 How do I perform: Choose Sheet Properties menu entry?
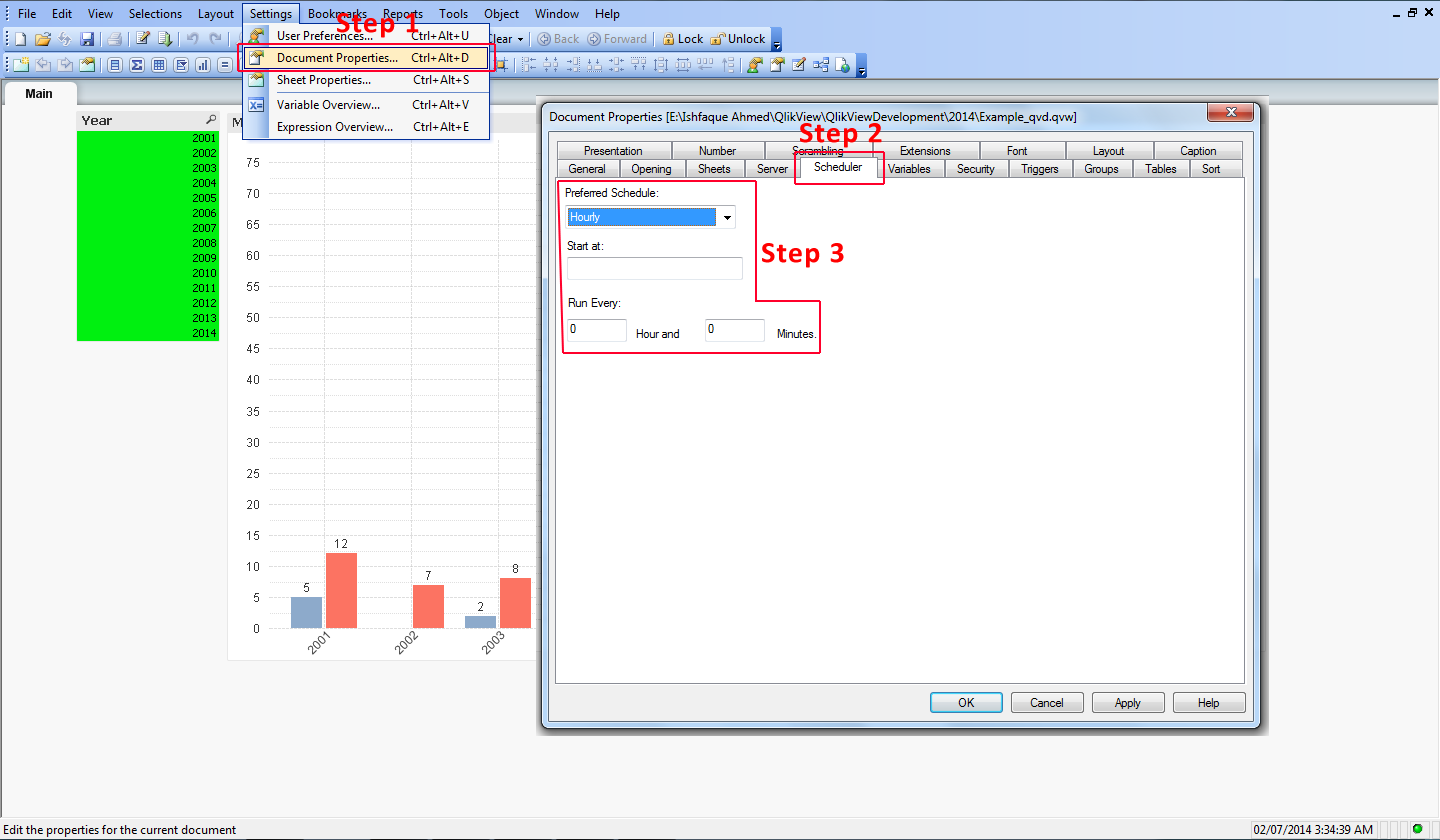pyautogui.click(x=366, y=80)
